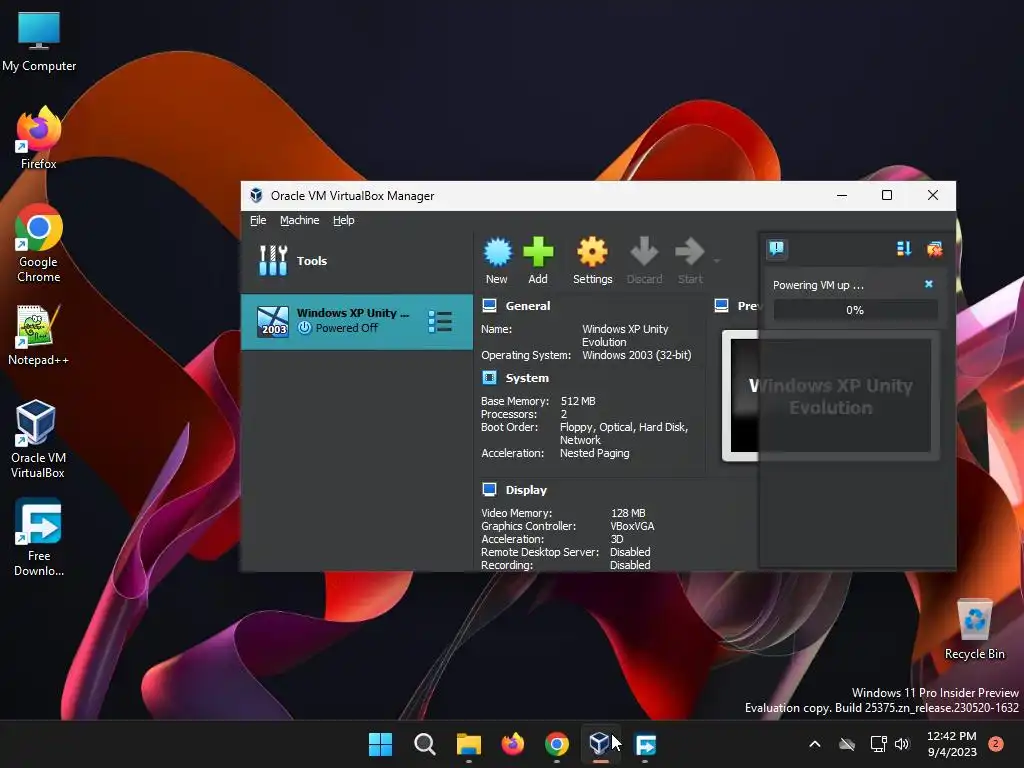Select the Recycle Bin desktop icon
The width and height of the screenshot is (1024, 768).
click(974, 629)
